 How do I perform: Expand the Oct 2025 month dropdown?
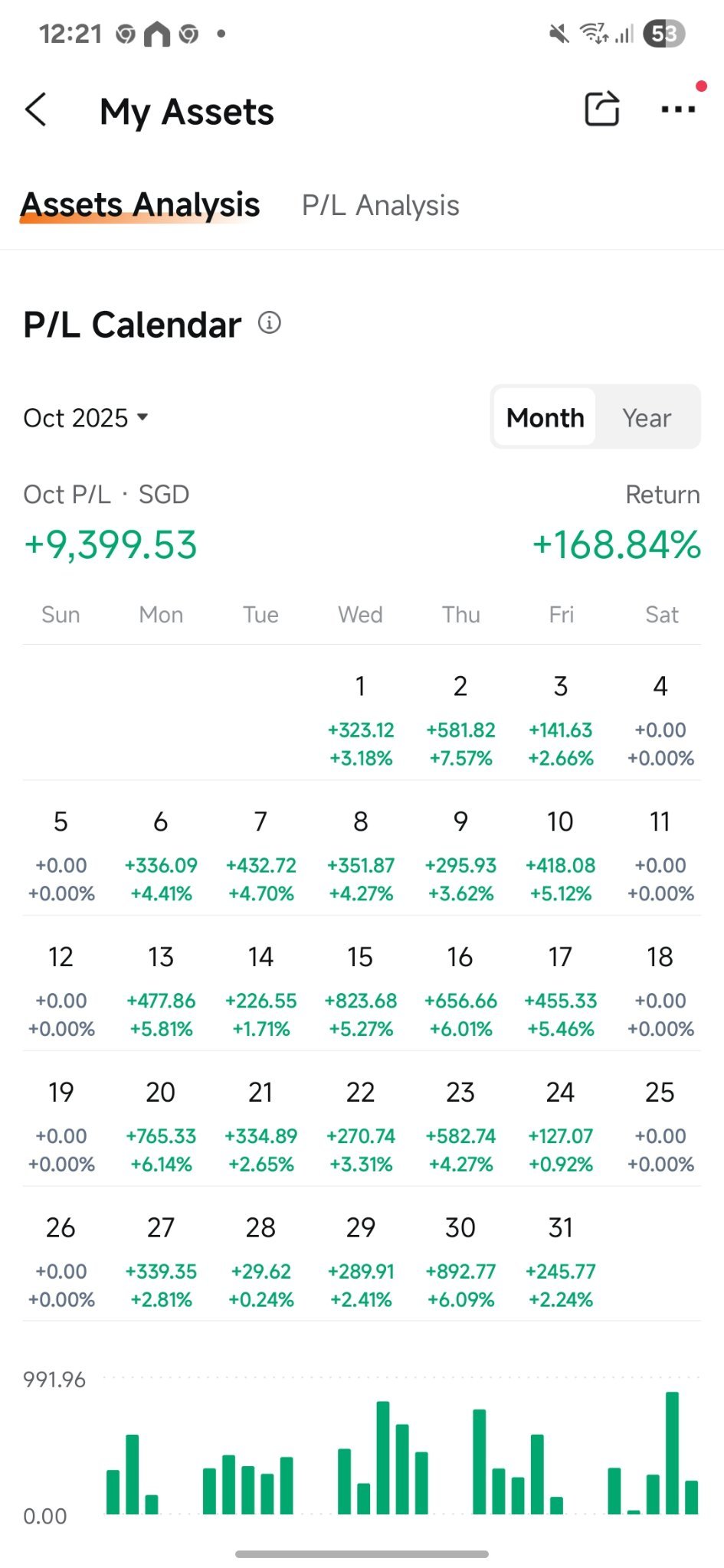coord(86,418)
